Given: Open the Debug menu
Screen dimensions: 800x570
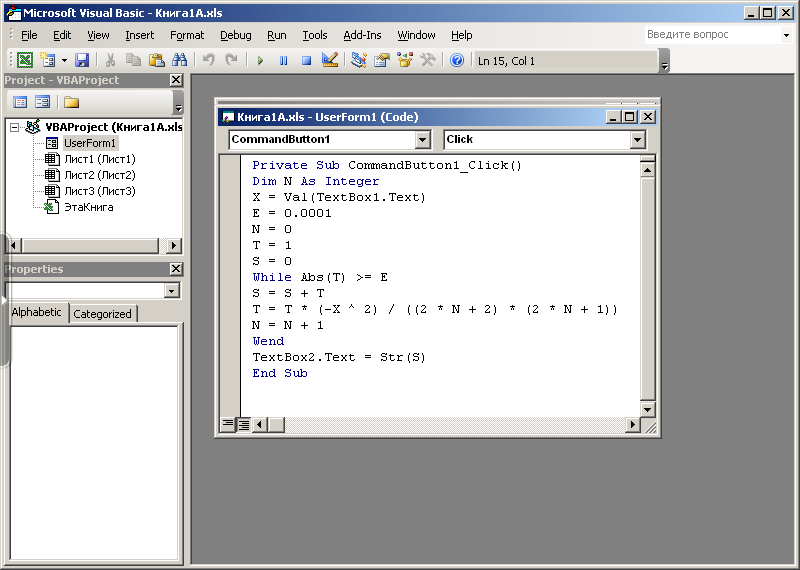Looking at the screenshot, I should (x=236, y=35).
